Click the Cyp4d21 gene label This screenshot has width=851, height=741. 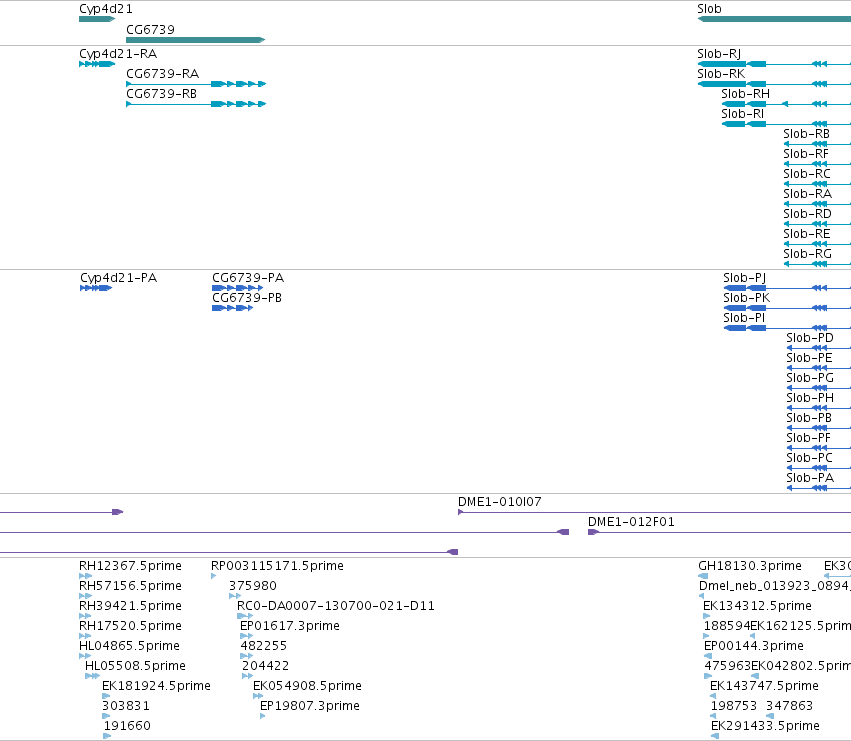click(106, 9)
